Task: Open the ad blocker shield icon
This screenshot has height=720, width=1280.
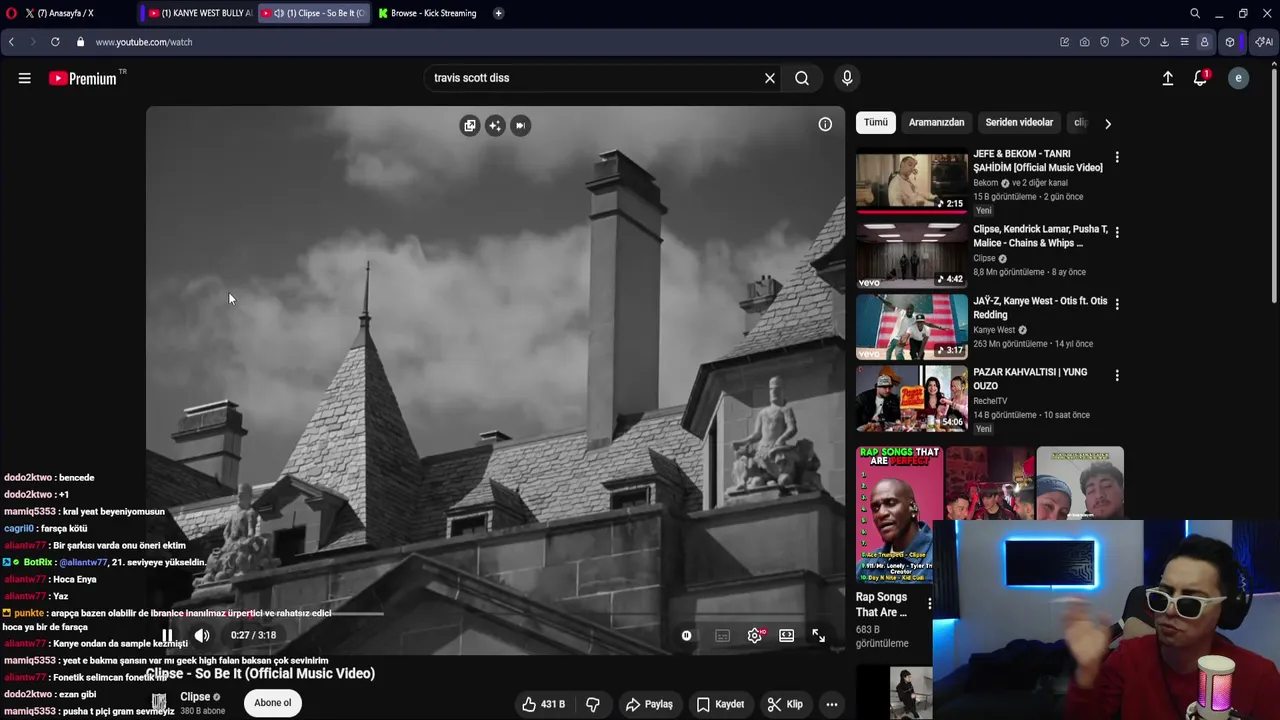Action: tap(1104, 42)
